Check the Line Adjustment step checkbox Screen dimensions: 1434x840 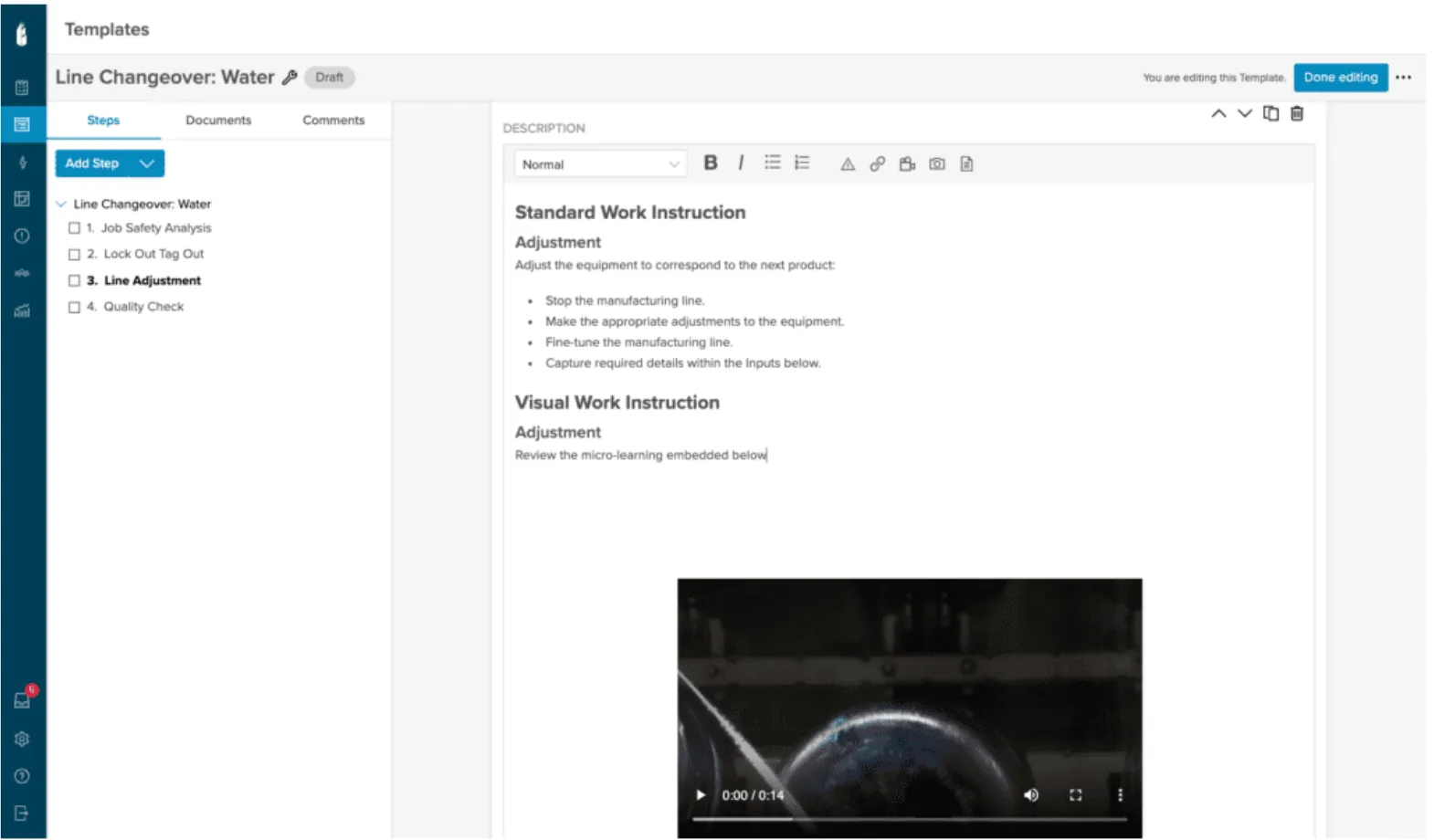point(74,281)
